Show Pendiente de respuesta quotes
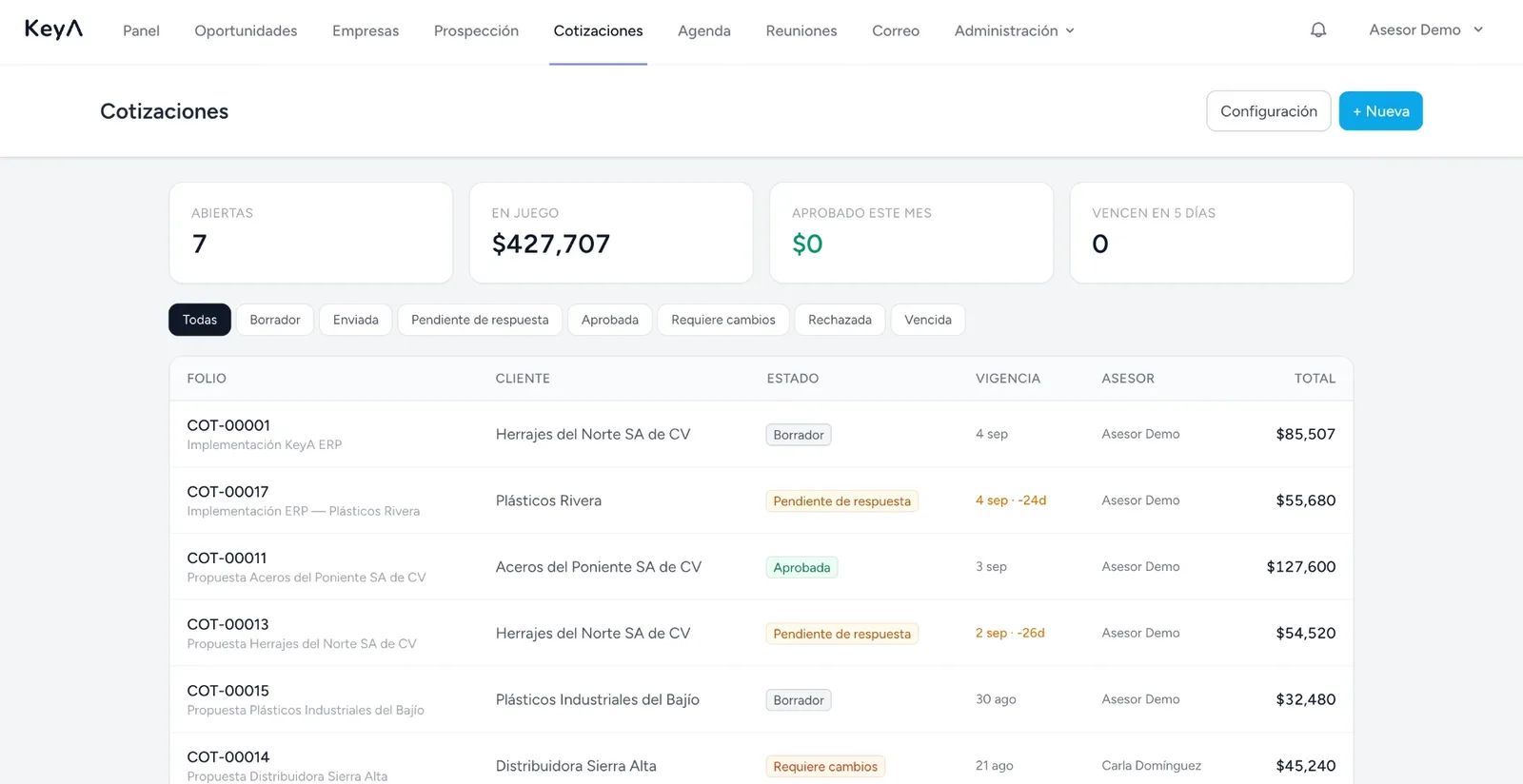The width and height of the screenshot is (1523, 784). pos(480,320)
